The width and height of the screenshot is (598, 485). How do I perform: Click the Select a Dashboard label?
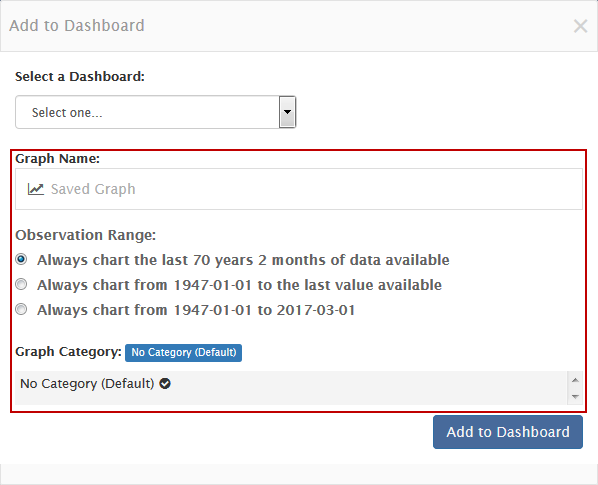80,77
